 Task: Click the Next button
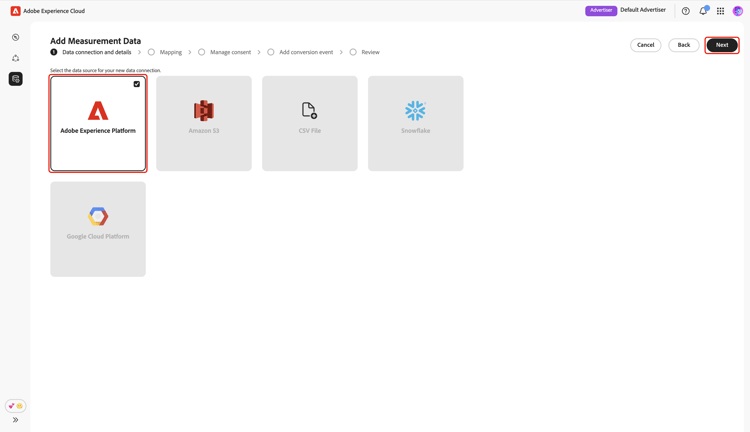click(x=722, y=45)
